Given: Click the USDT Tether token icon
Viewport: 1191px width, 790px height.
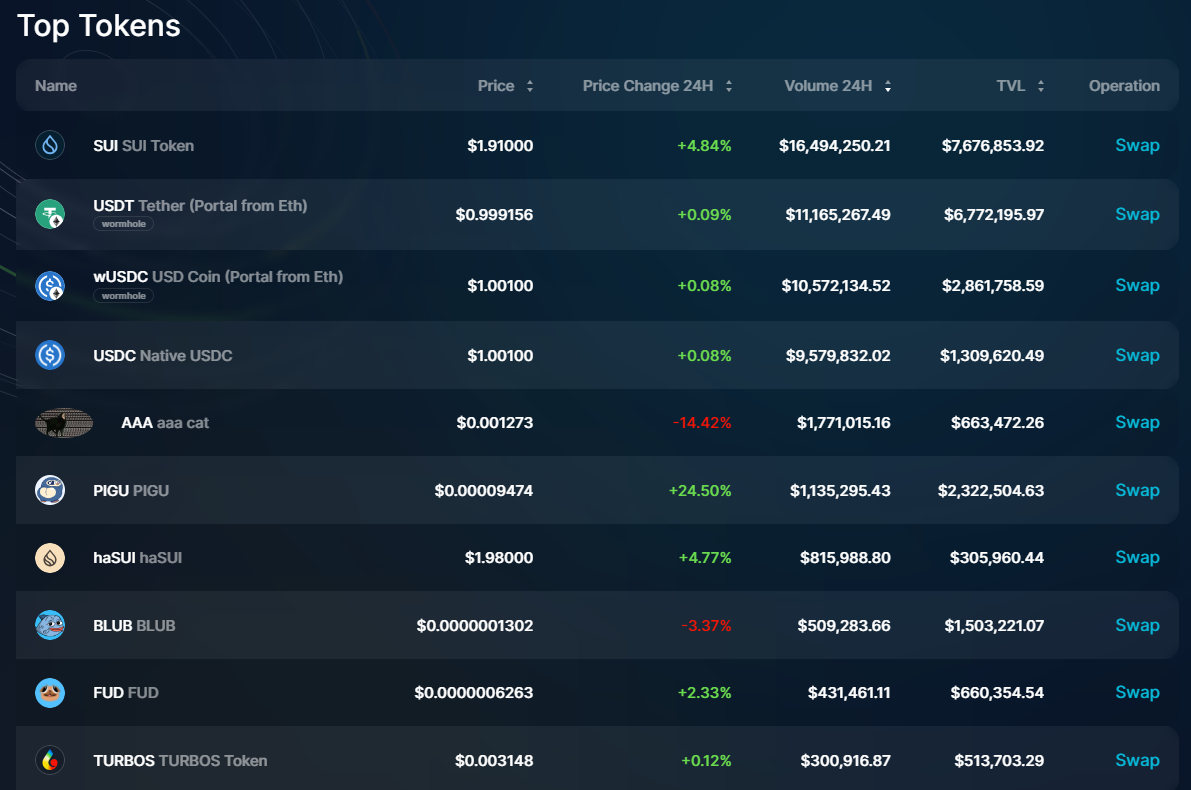Looking at the screenshot, I should [x=50, y=214].
